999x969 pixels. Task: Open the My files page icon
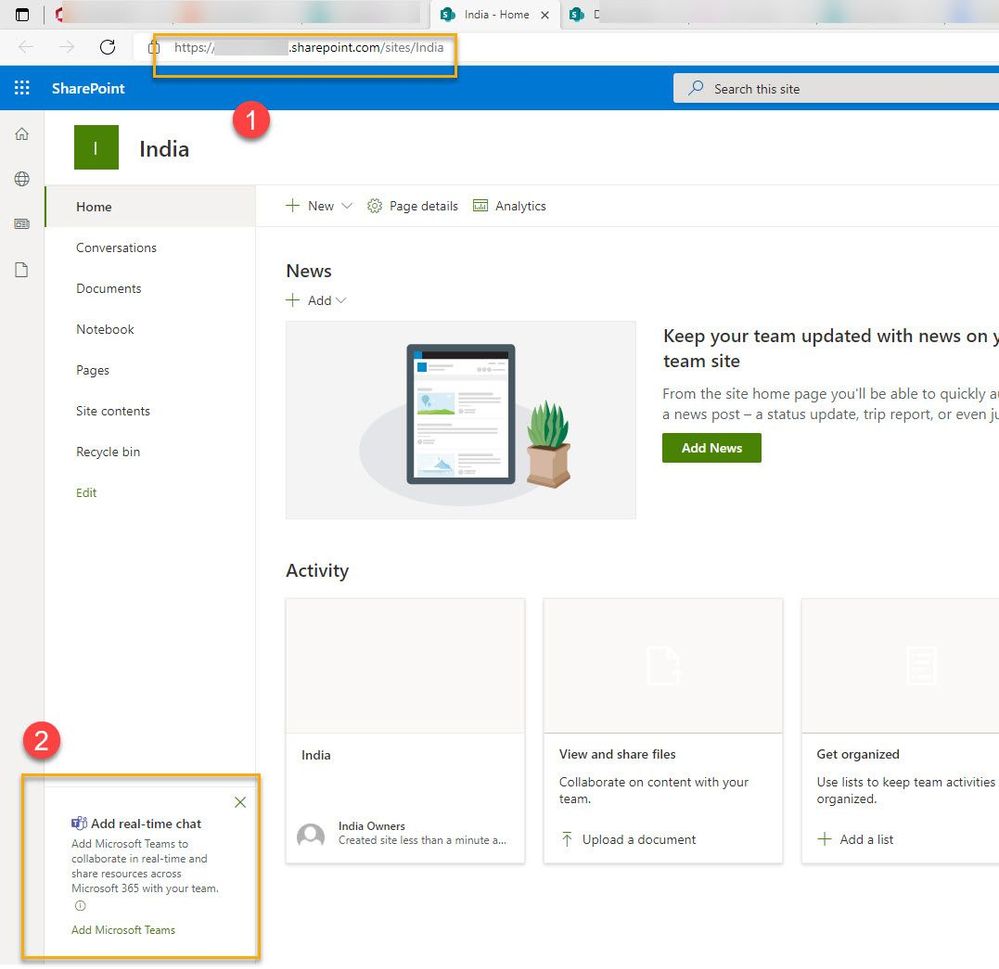(x=22, y=269)
